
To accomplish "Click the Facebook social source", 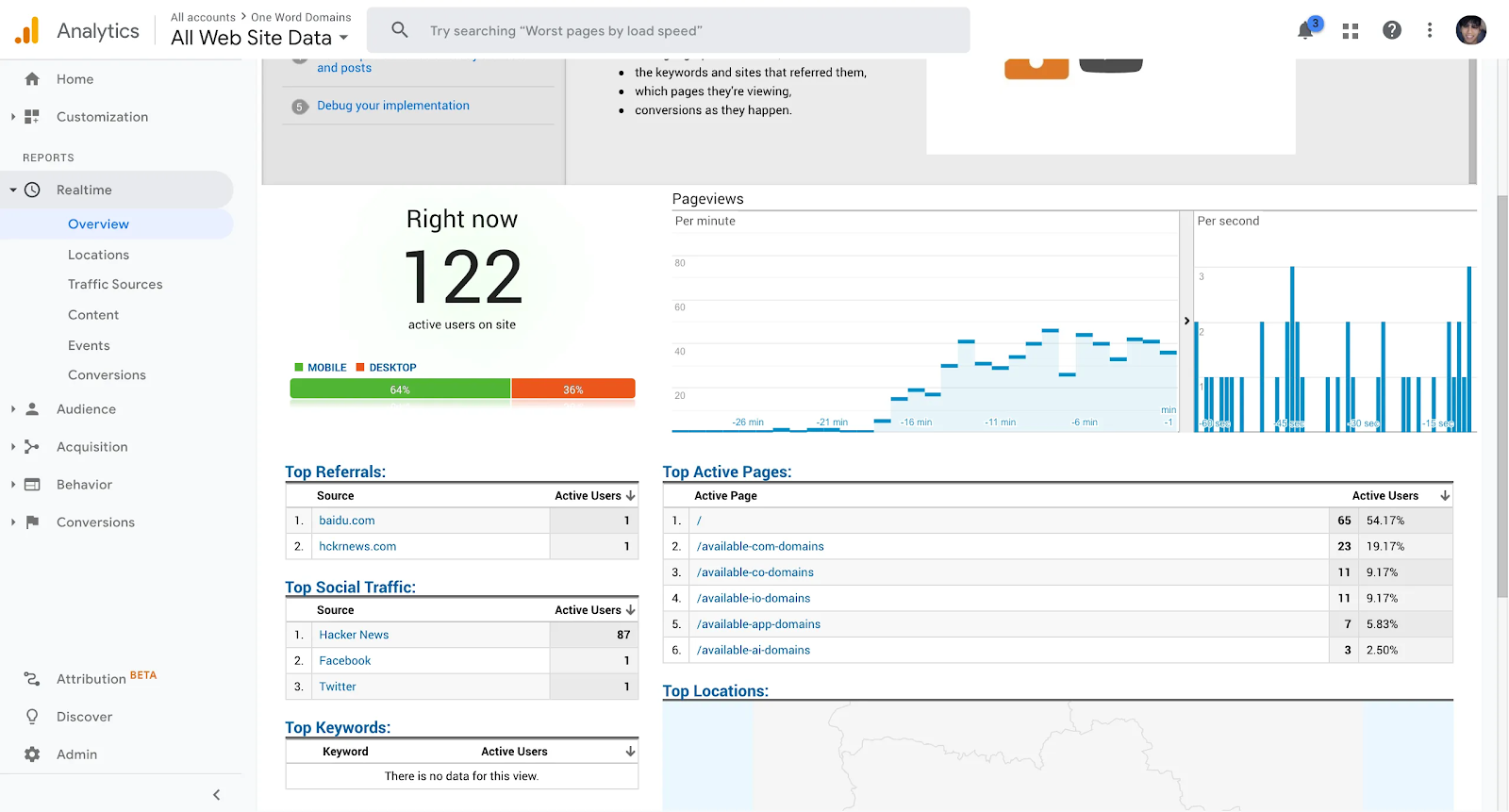I will [x=345, y=661].
